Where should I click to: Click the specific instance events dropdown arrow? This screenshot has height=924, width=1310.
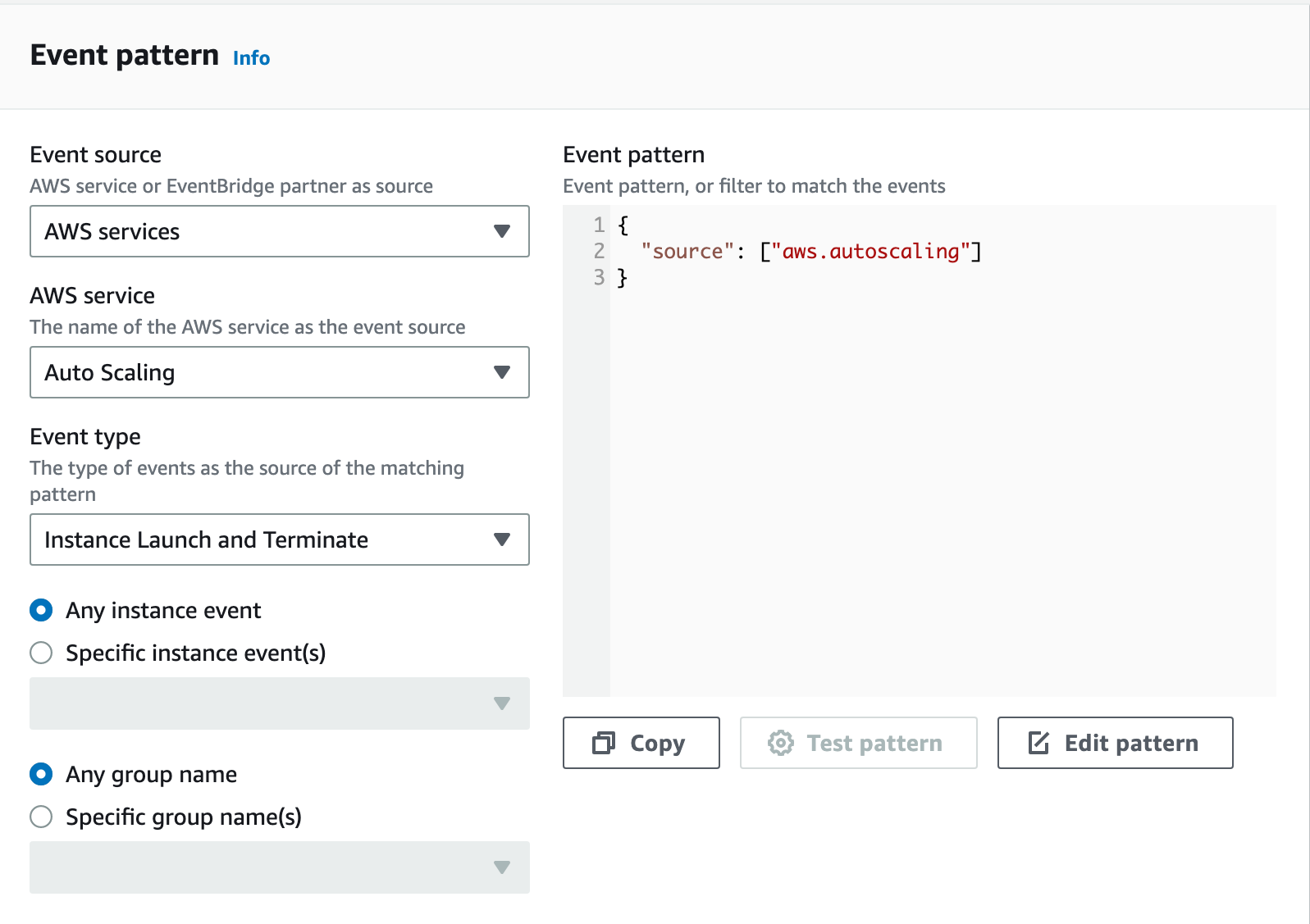pos(502,703)
